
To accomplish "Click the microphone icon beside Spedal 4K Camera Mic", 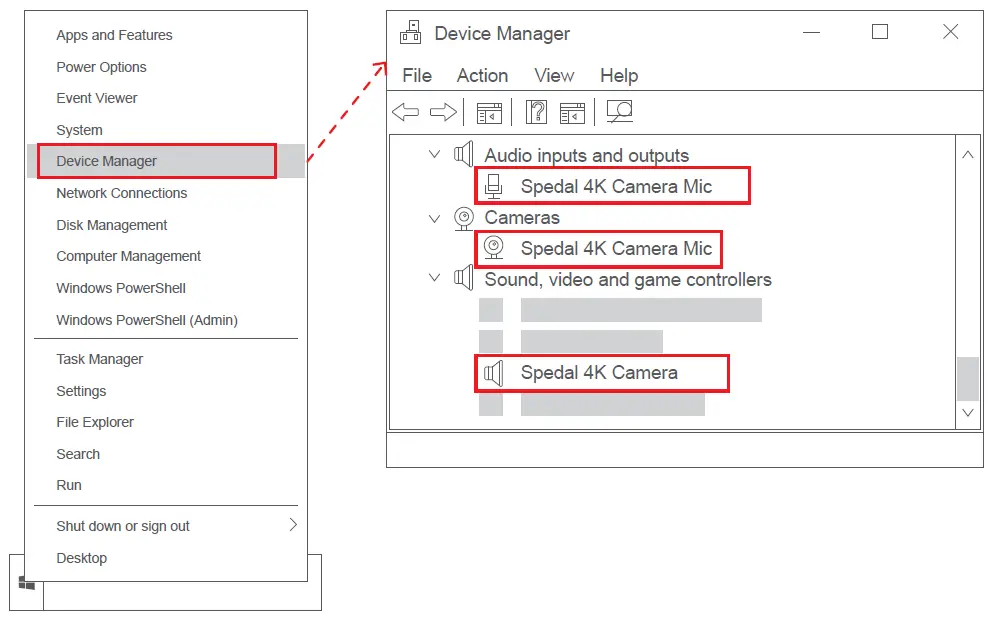I will (x=493, y=186).
